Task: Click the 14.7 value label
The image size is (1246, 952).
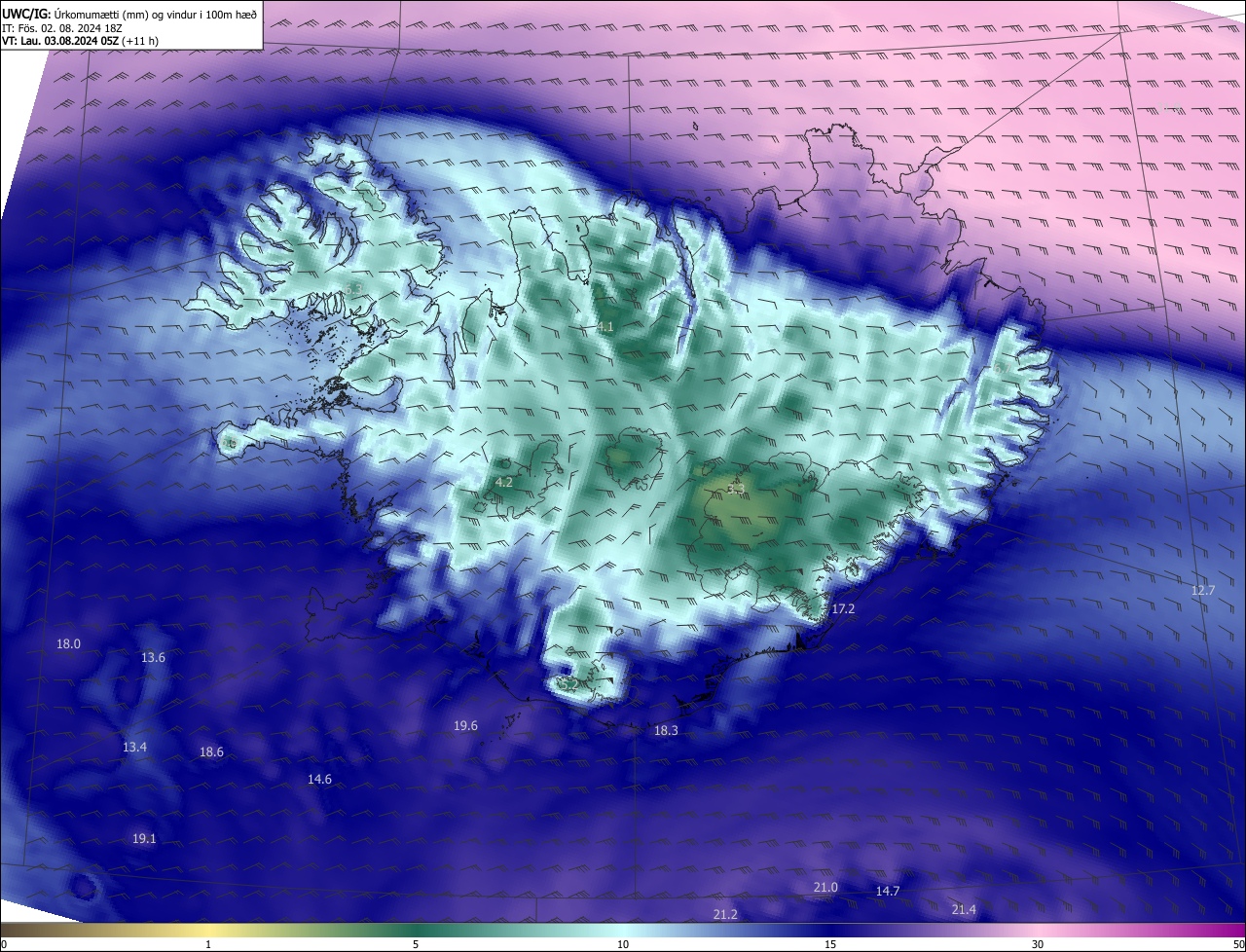Action: click(887, 891)
